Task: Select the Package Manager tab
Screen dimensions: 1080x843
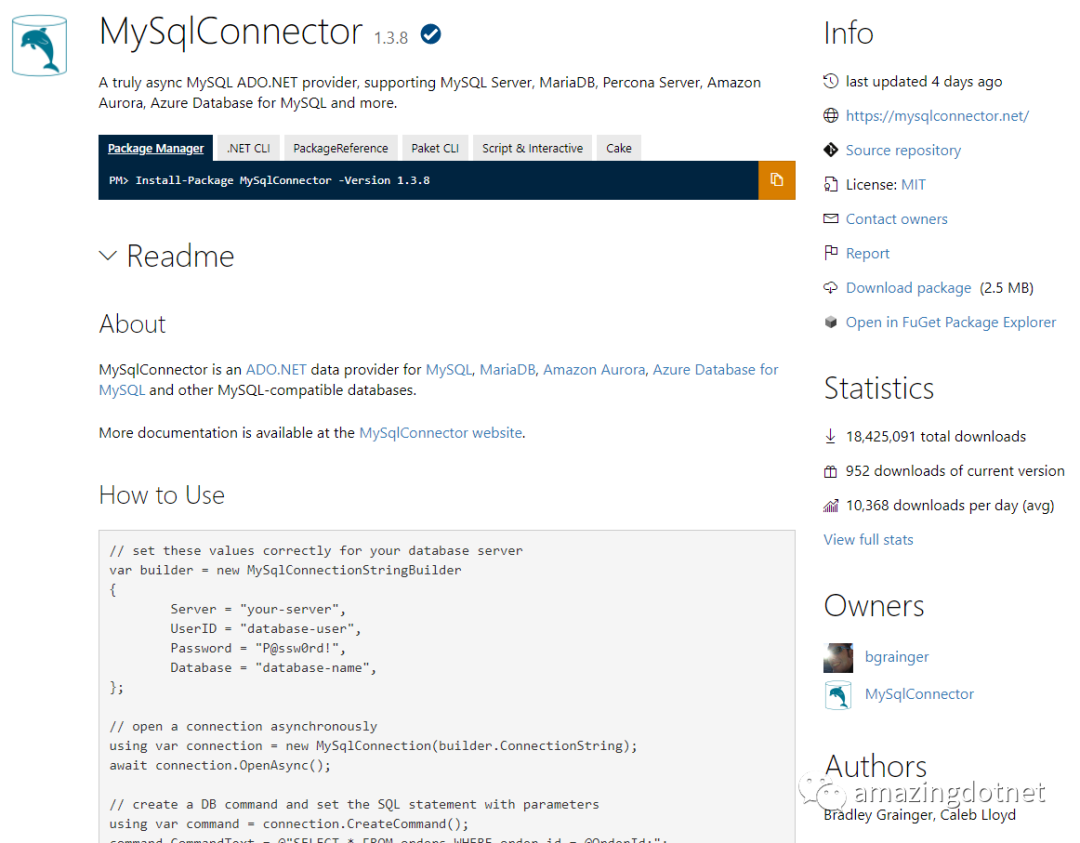Action: pos(156,148)
